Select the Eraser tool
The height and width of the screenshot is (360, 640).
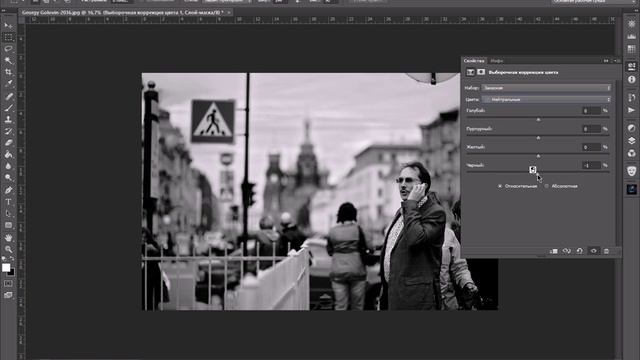pyautogui.click(x=8, y=143)
